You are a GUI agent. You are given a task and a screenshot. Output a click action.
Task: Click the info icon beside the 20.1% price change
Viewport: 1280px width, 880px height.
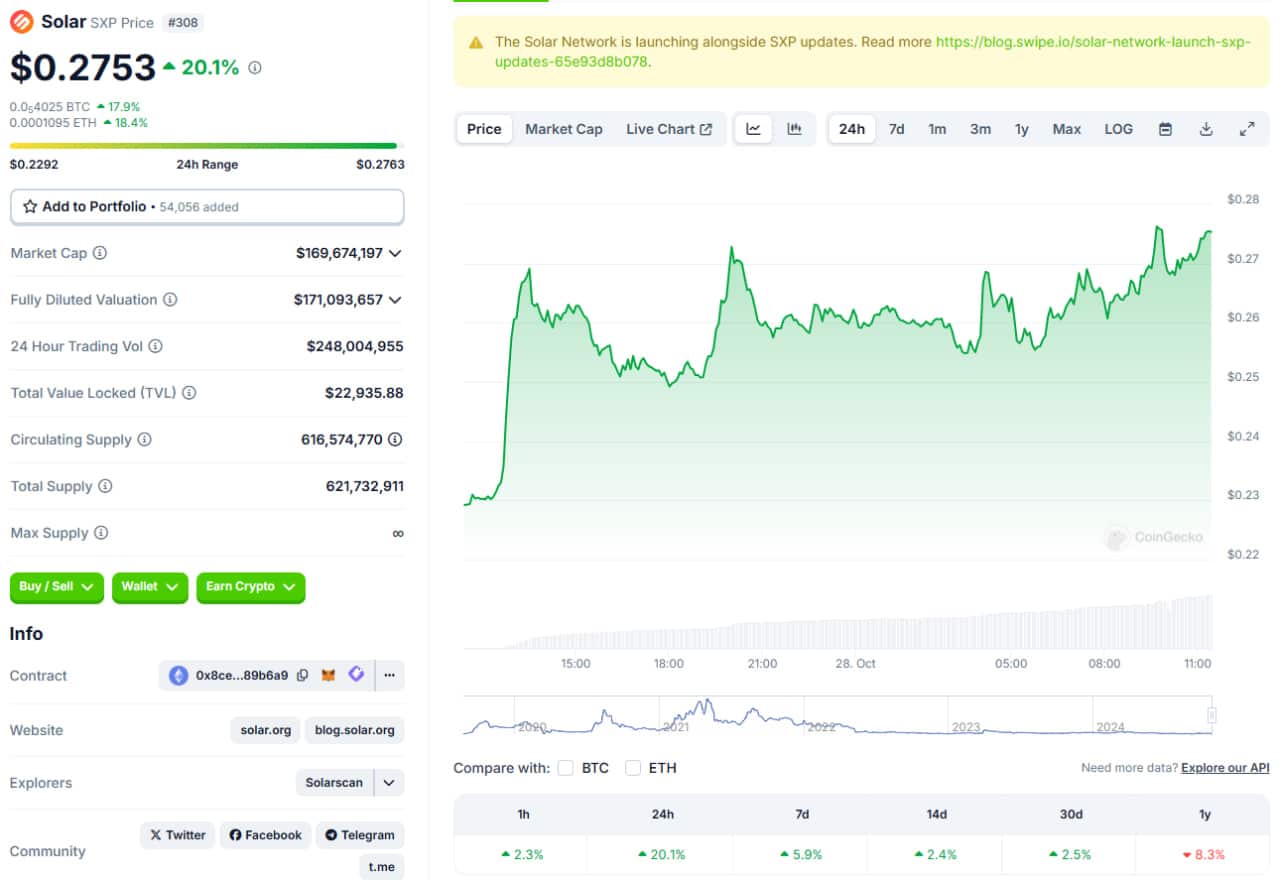[x=255, y=68]
